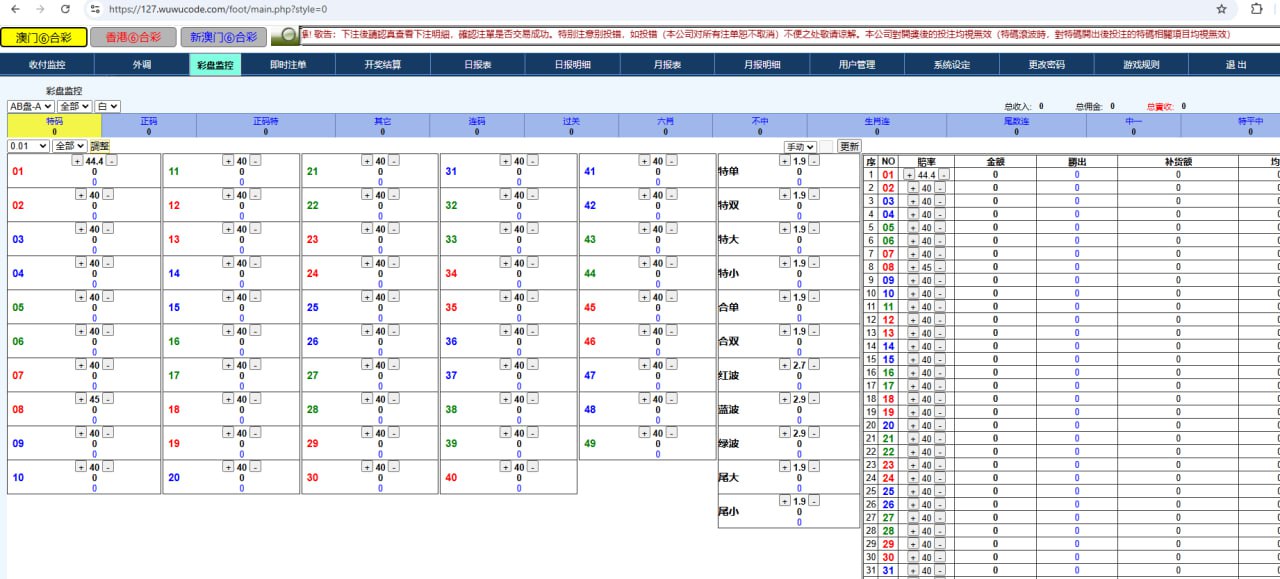
Task: Expand the 0.01 step value dropdown
Action: (28, 146)
